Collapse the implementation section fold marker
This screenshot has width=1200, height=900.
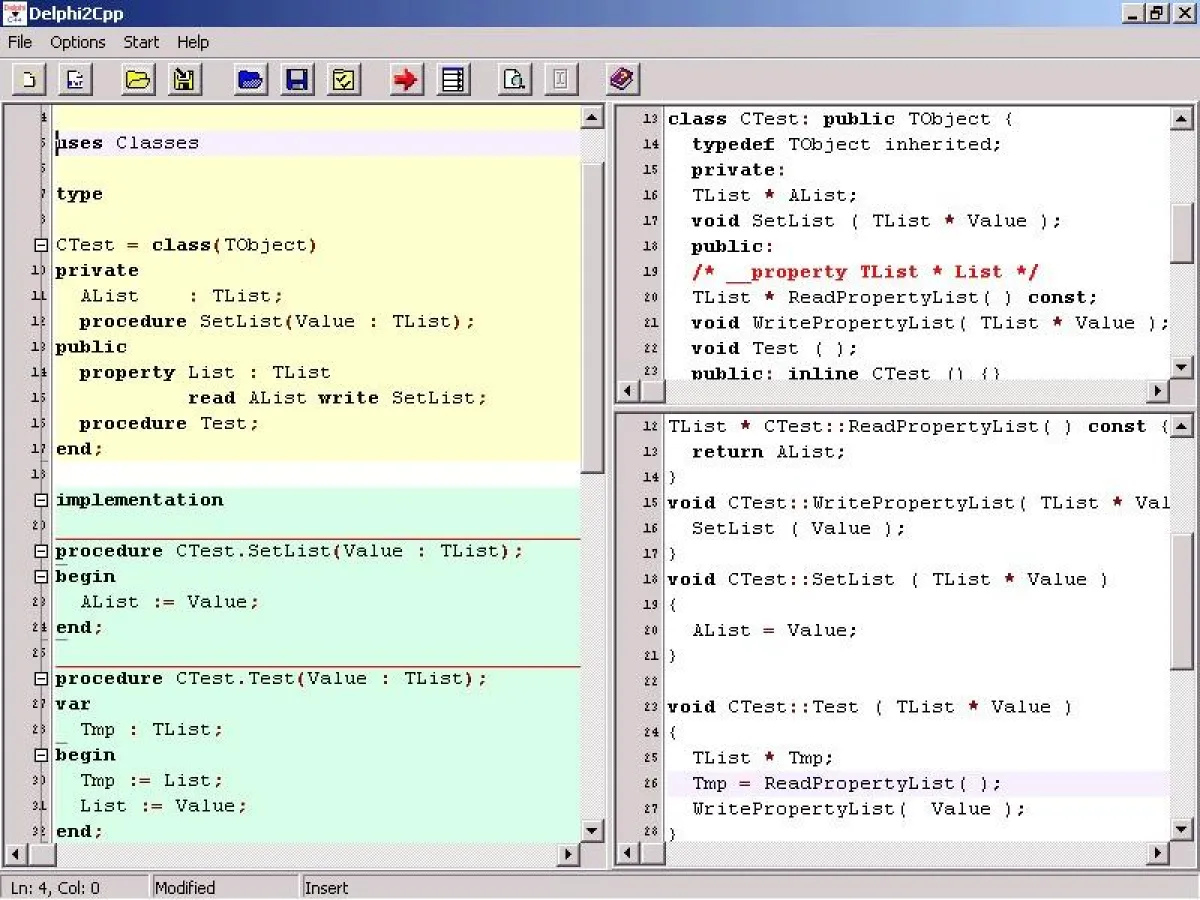point(41,500)
